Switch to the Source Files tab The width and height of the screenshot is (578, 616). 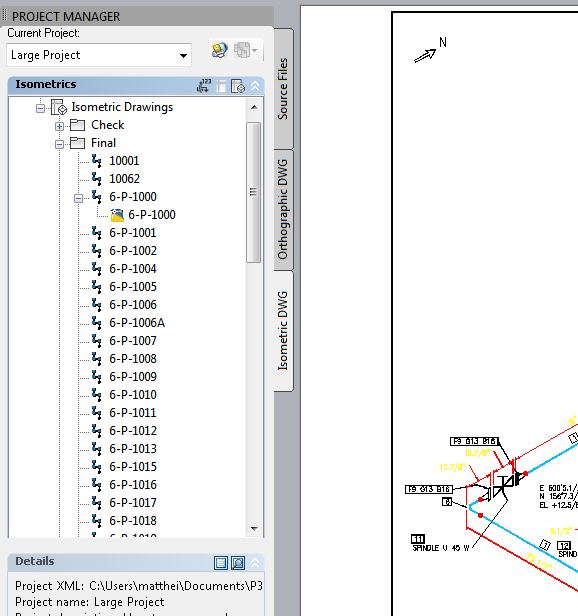point(283,89)
